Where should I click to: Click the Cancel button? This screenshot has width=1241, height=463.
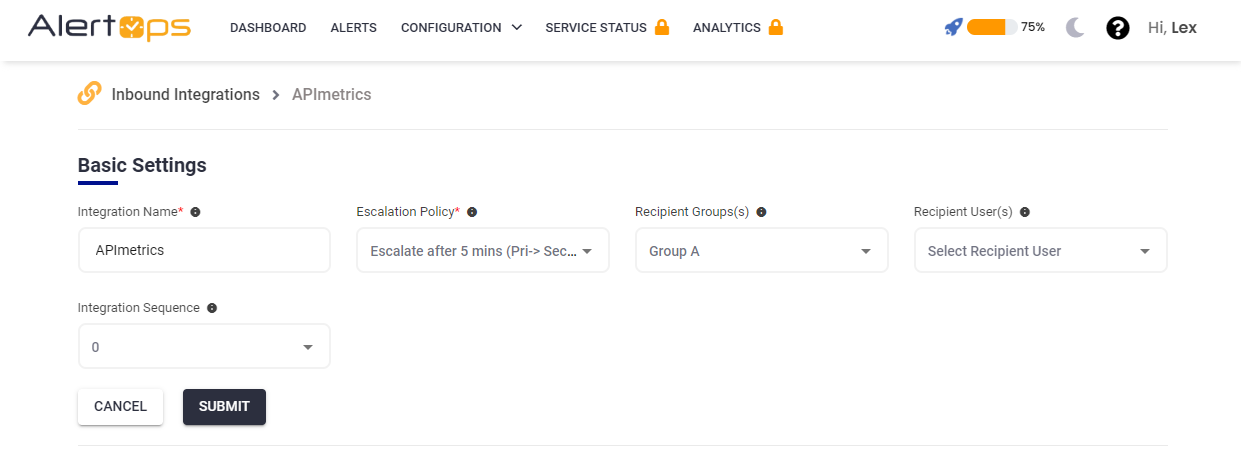[120, 407]
